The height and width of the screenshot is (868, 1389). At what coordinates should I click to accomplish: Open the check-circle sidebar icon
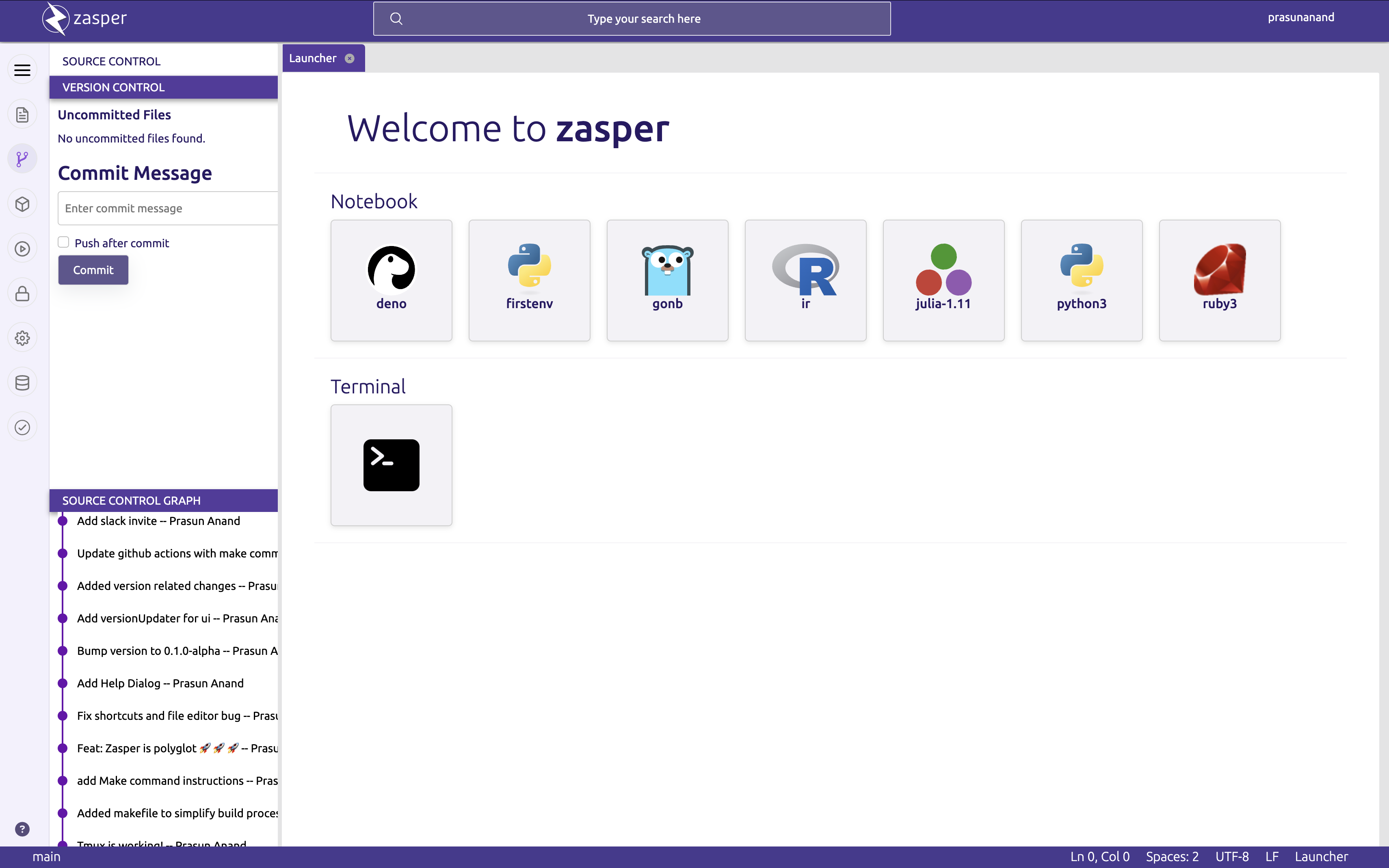[22, 427]
